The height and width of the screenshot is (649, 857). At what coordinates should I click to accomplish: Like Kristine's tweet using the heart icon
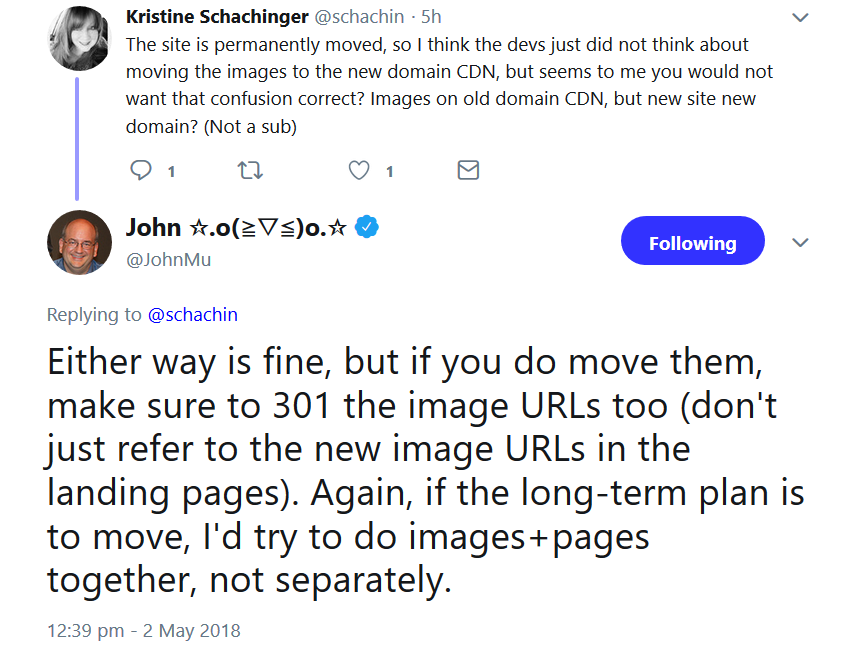click(x=358, y=170)
